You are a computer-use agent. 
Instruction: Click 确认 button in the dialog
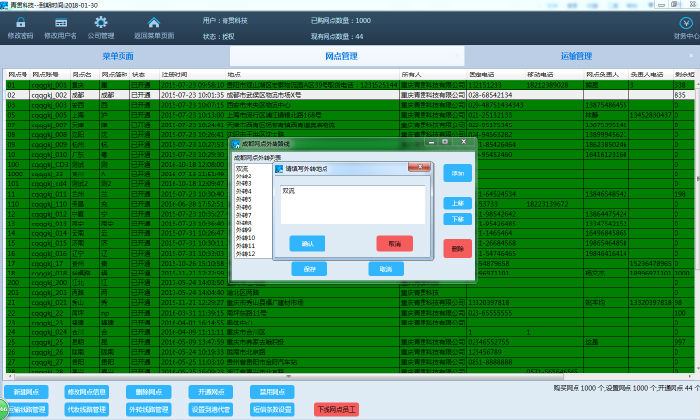307,243
